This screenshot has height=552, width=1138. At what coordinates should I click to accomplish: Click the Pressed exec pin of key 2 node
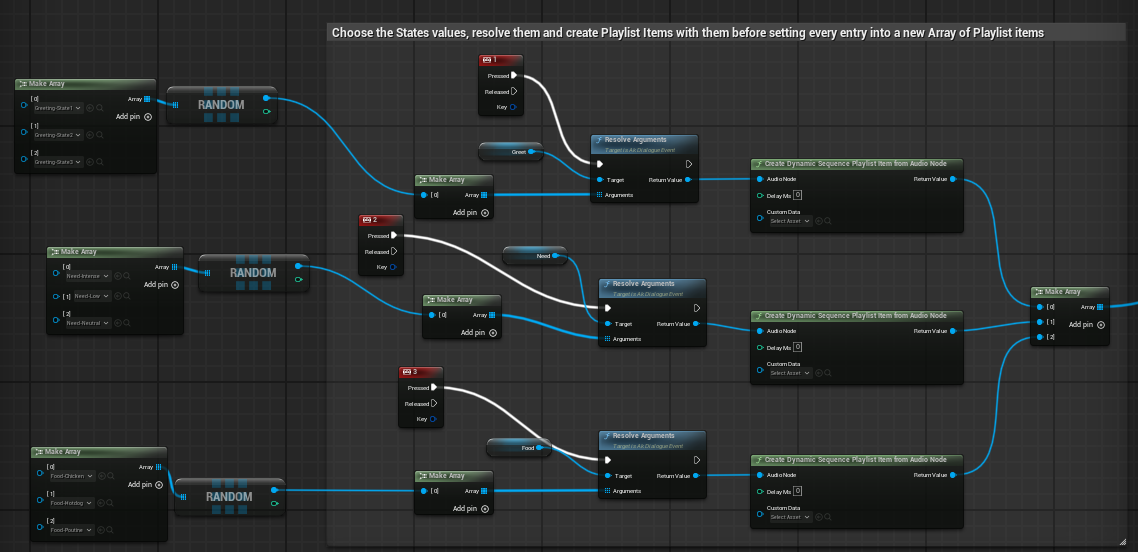pyautogui.click(x=392, y=236)
